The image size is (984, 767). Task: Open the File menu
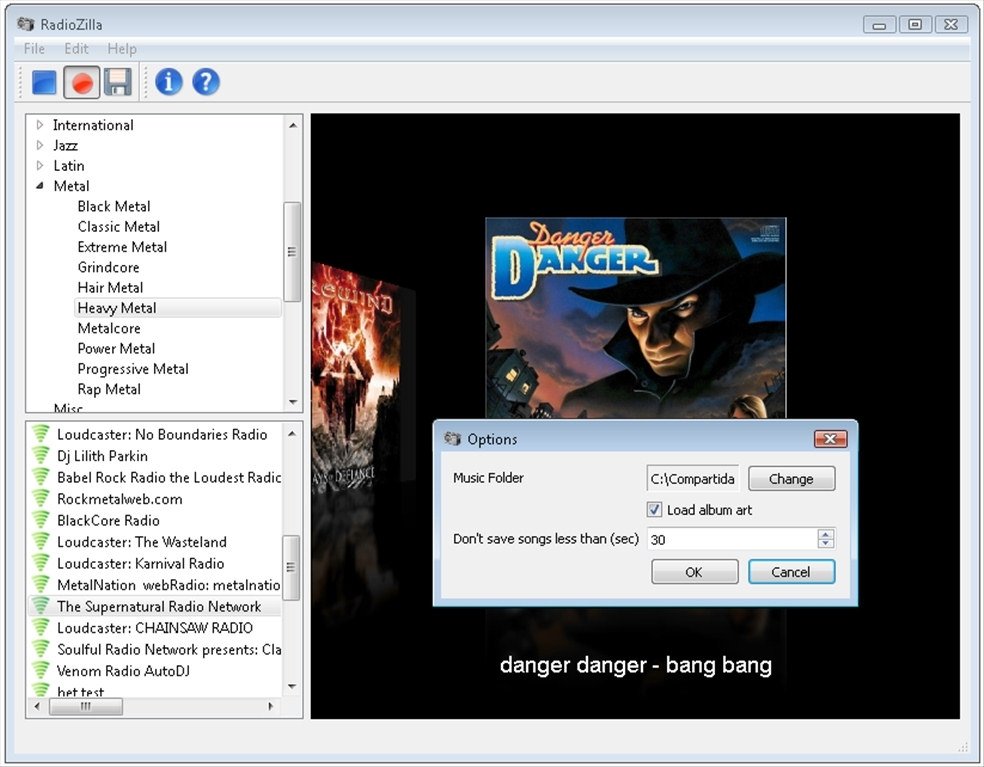pos(34,48)
